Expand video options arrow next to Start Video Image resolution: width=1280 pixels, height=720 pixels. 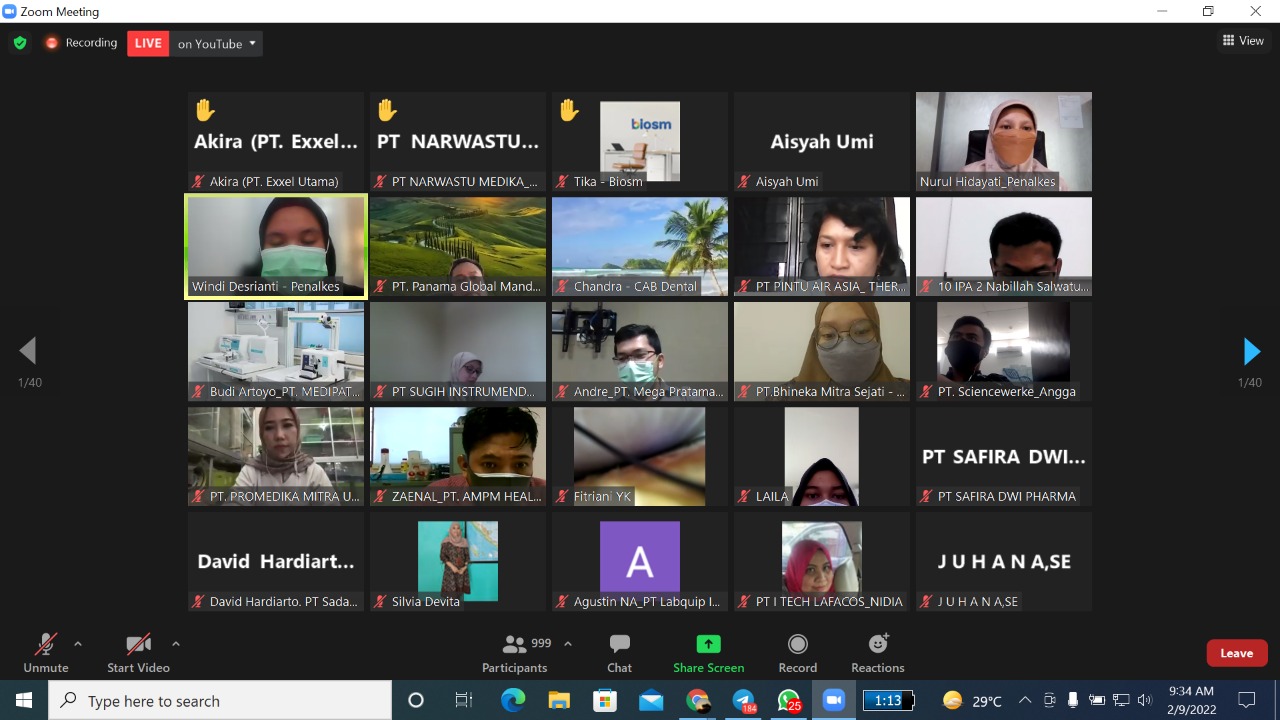coord(176,644)
